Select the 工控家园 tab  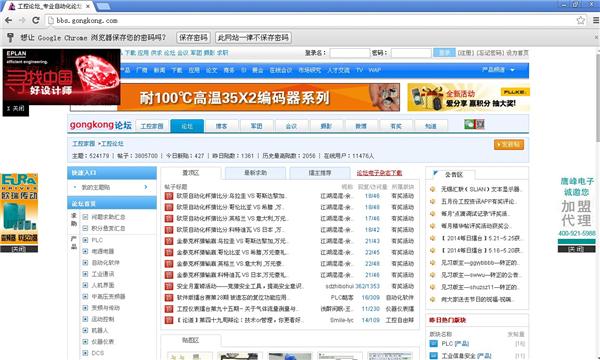pos(152,126)
